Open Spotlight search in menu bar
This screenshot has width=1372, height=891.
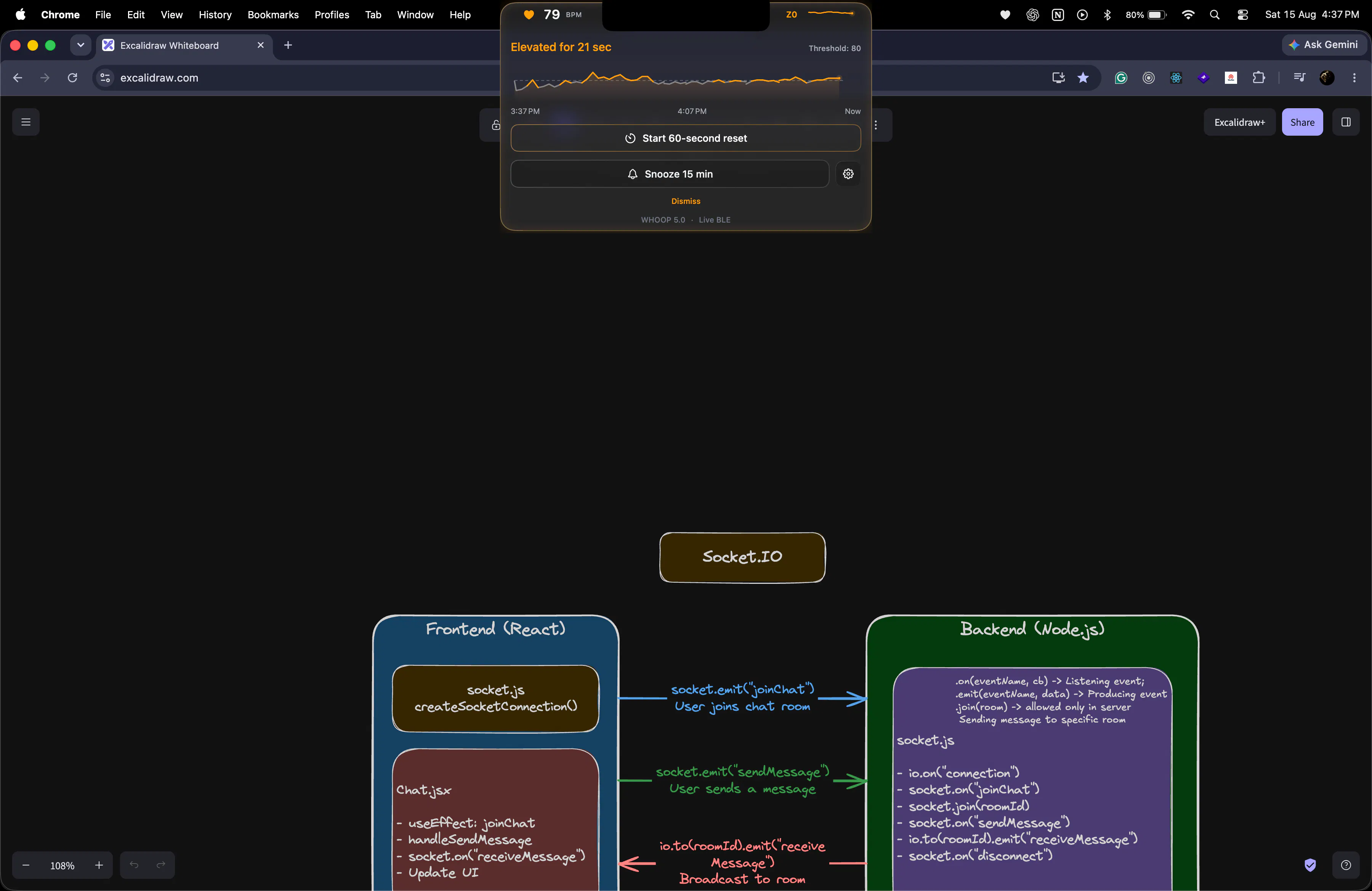1215,15
